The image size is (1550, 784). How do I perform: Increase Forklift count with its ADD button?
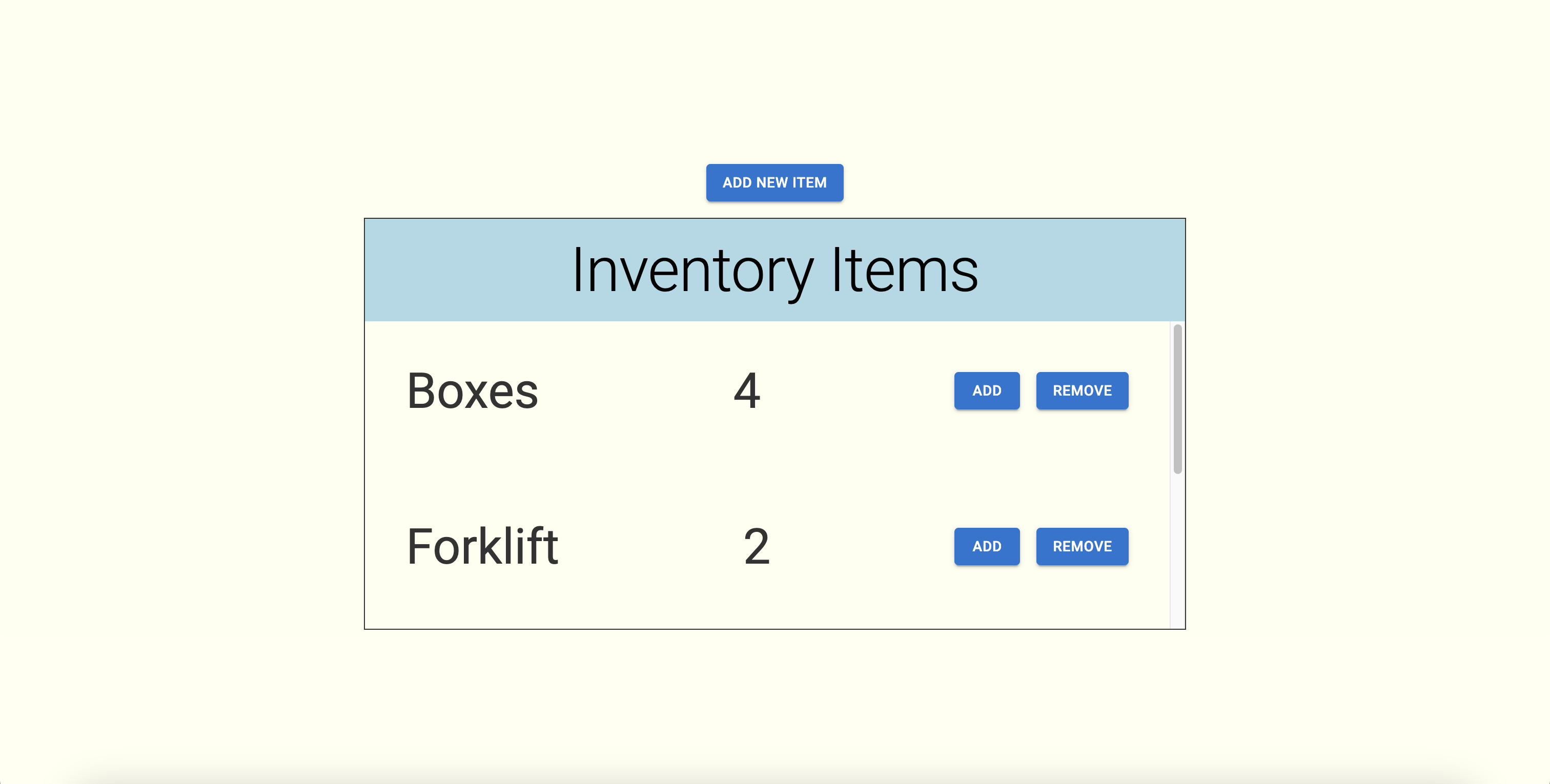pos(986,546)
